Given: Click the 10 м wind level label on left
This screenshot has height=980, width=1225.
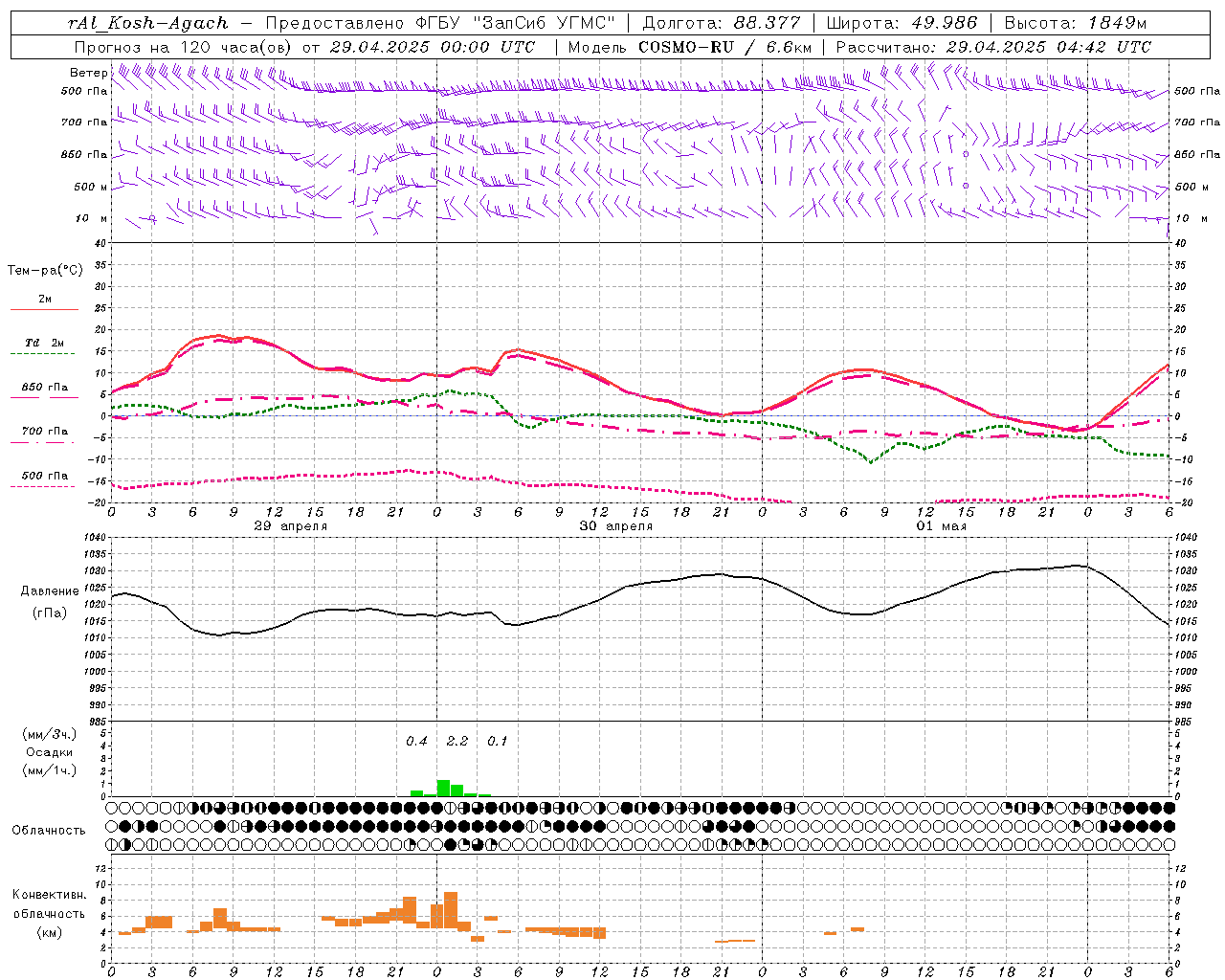Looking at the screenshot, I should click(91, 218).
